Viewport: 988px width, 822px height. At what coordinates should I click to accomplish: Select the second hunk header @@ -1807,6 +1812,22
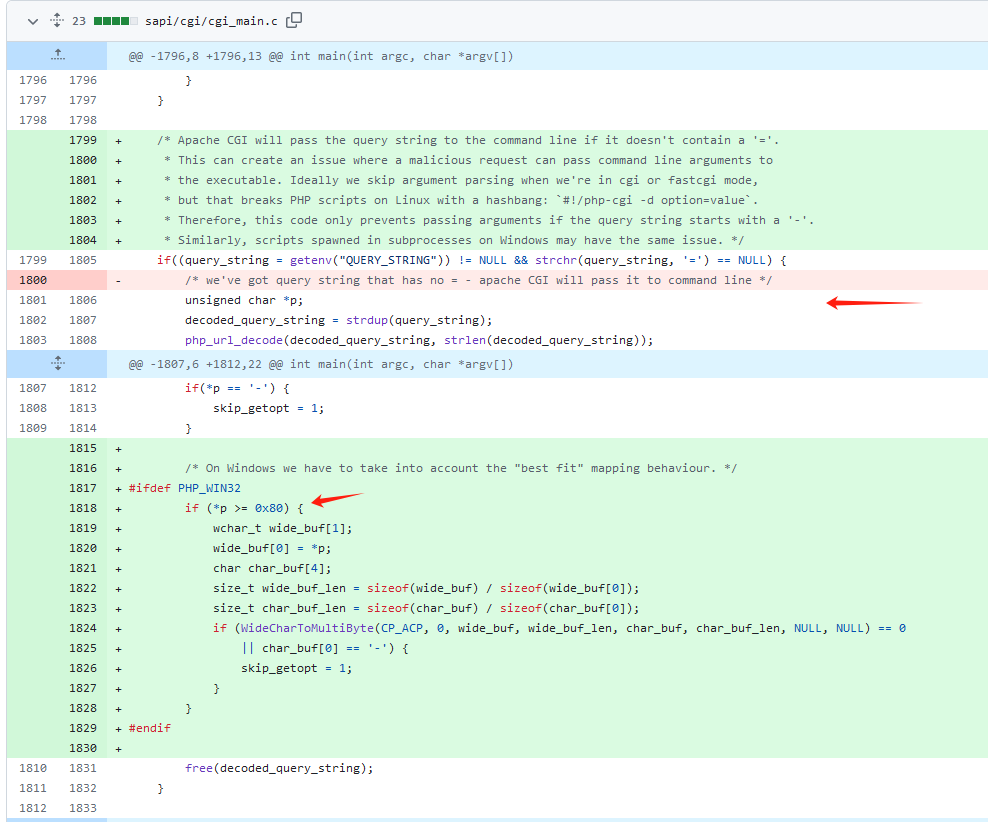pyautogui.click(x=321, y=364)
